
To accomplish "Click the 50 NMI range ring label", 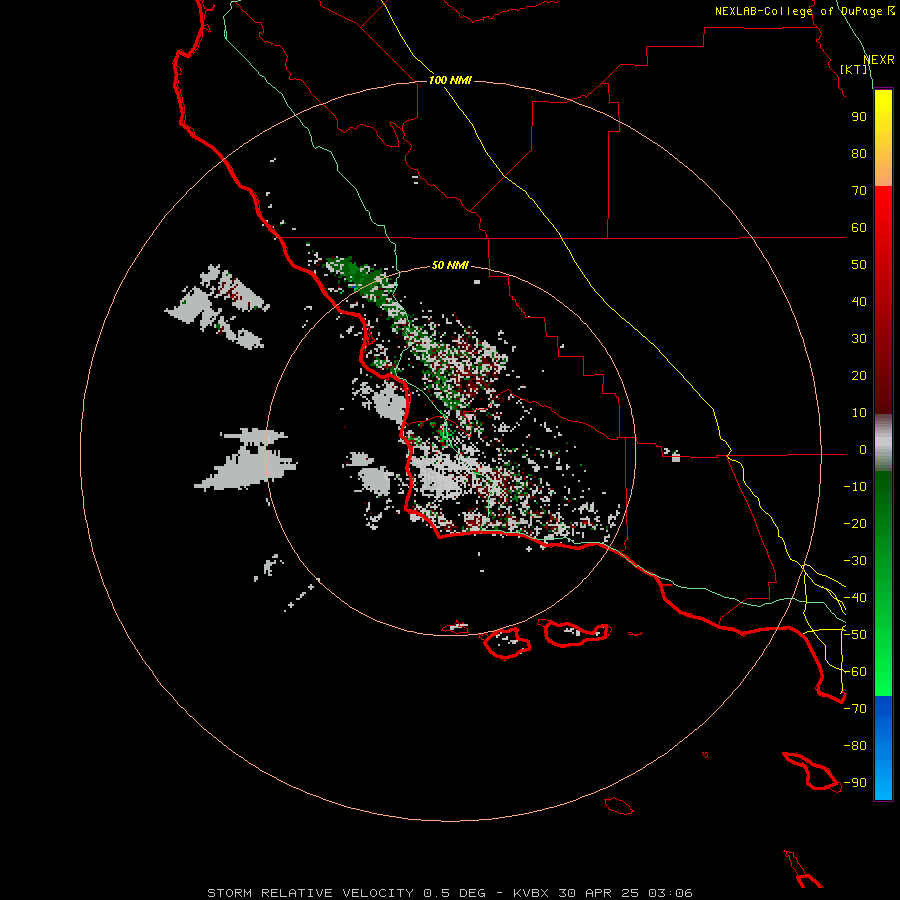I will point(450,265).
